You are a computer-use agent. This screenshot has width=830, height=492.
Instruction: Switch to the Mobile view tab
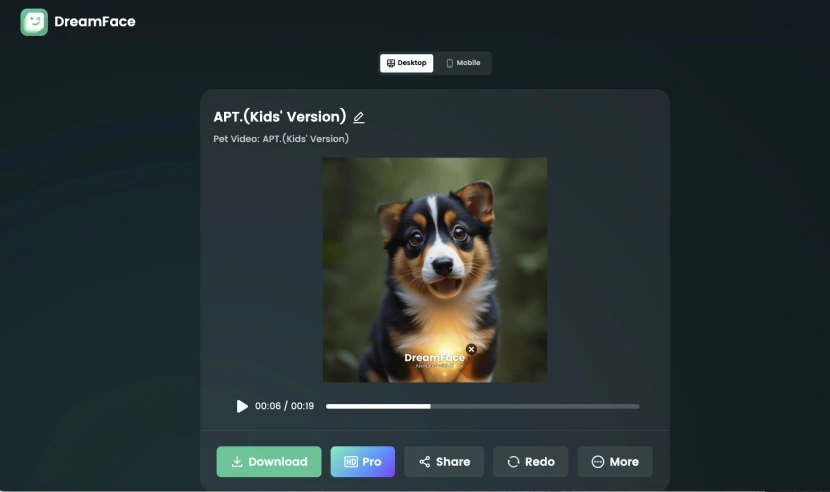point(463,63)
